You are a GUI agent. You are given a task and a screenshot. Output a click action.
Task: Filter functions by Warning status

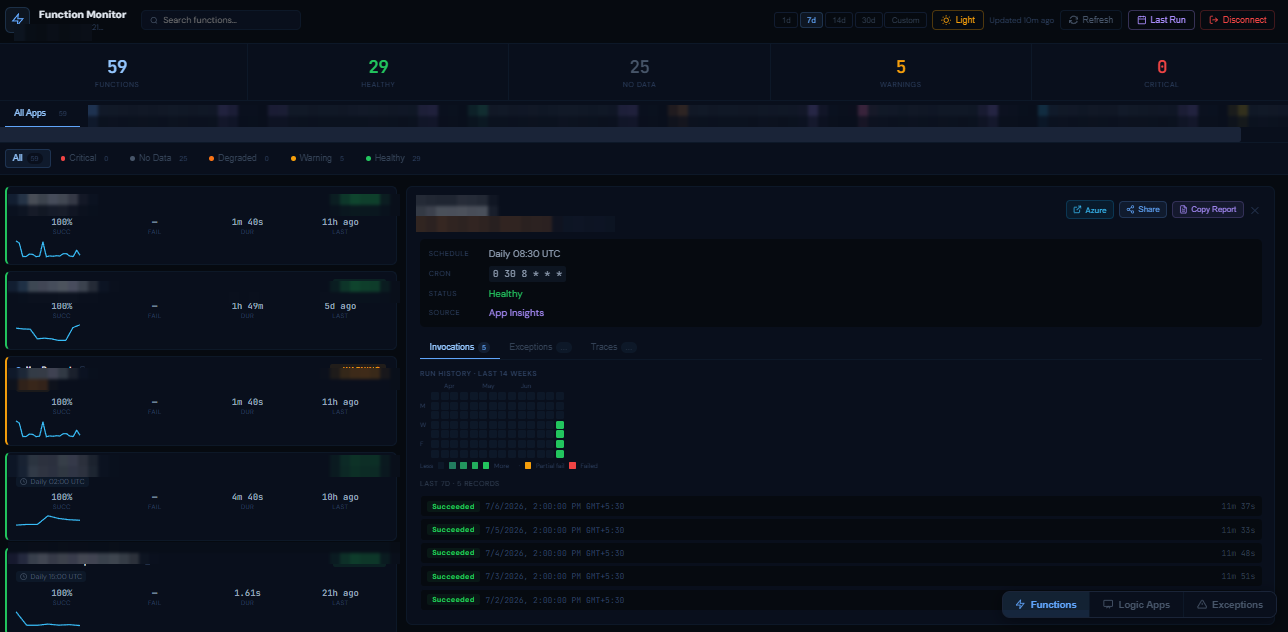tap(317, 158)
